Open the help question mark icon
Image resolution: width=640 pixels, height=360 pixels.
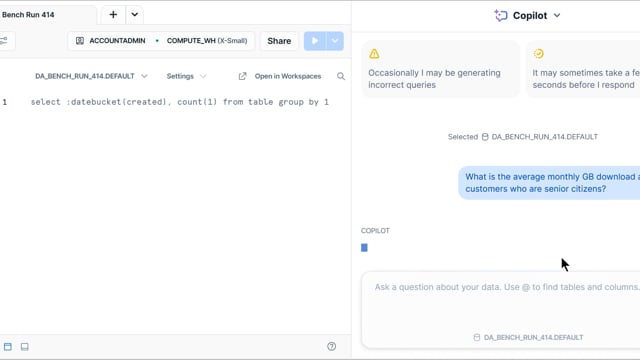click(x=331, y=347)
